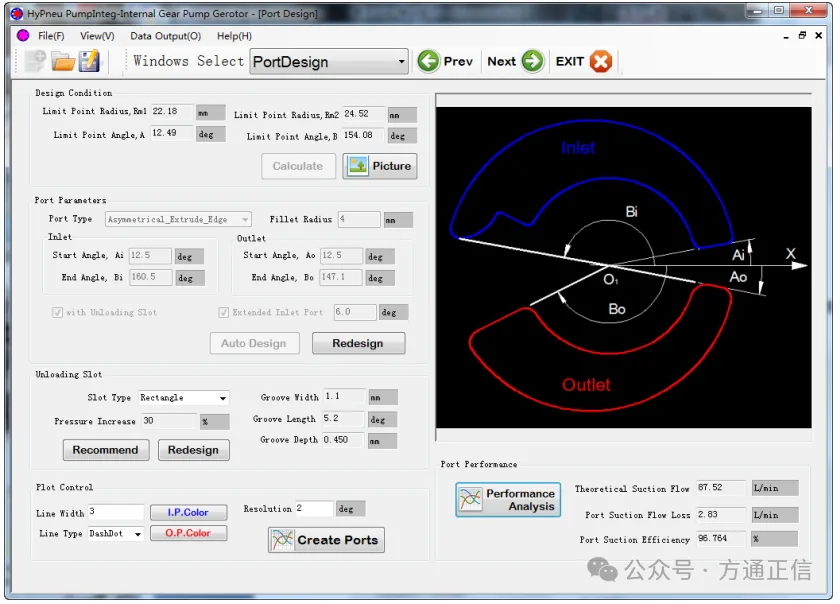Open the folder icon in toolbar
This screenshot has height=604, width=840.
63,62
